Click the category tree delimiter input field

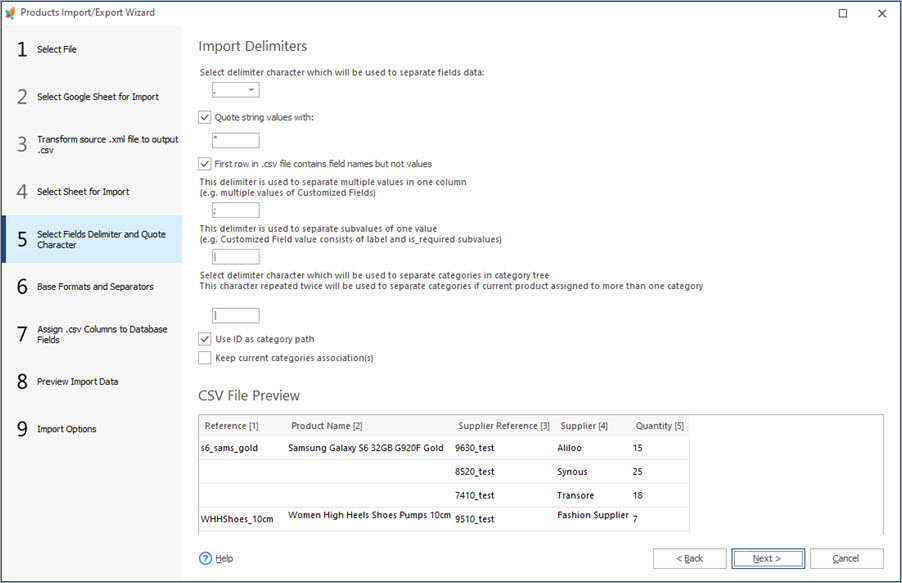pos(235,315)
